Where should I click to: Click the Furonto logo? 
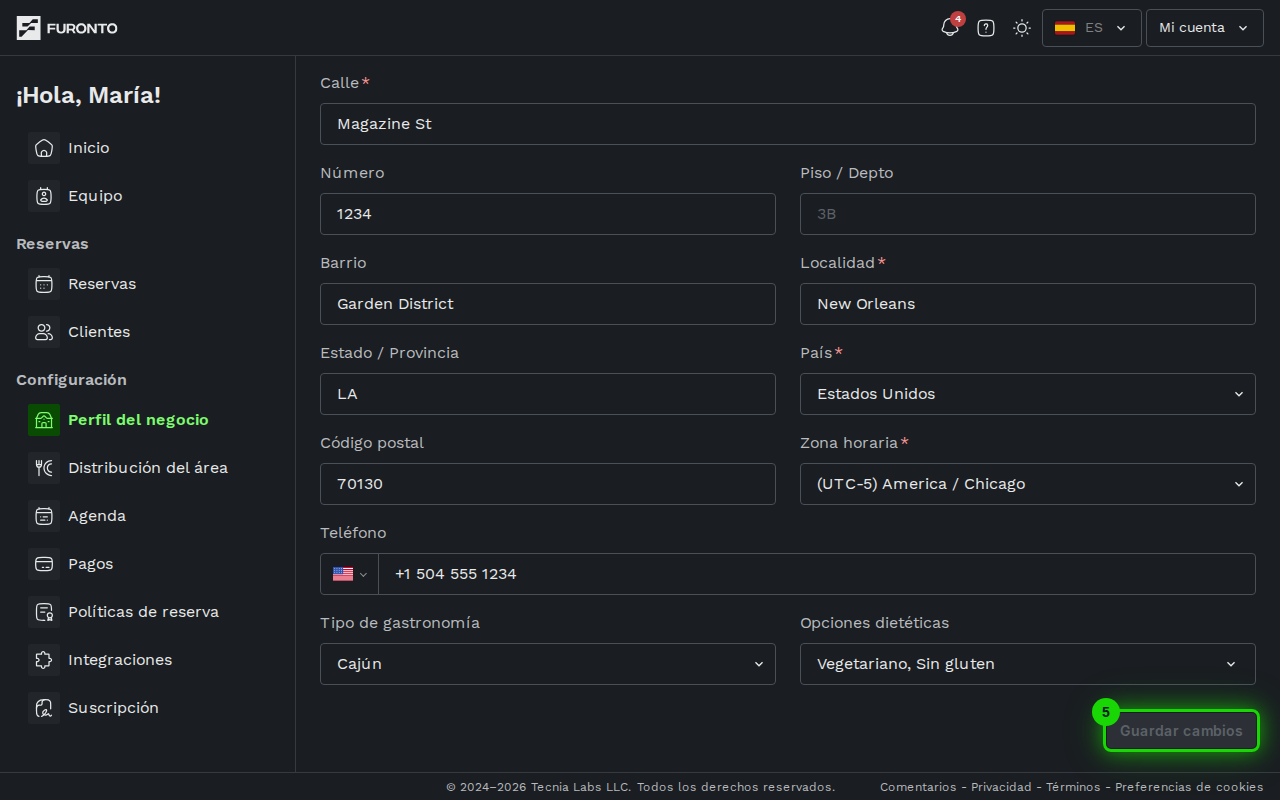pyautogui.click(x=67, y=28)
